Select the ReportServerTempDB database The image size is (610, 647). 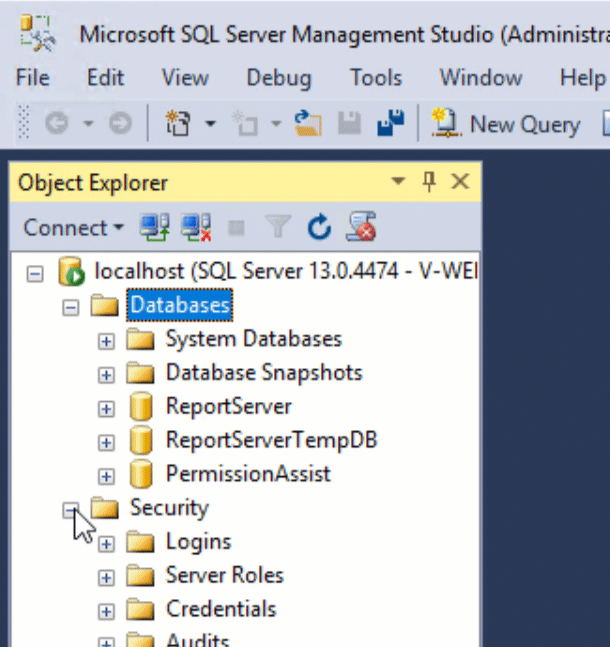coord(272,440)
